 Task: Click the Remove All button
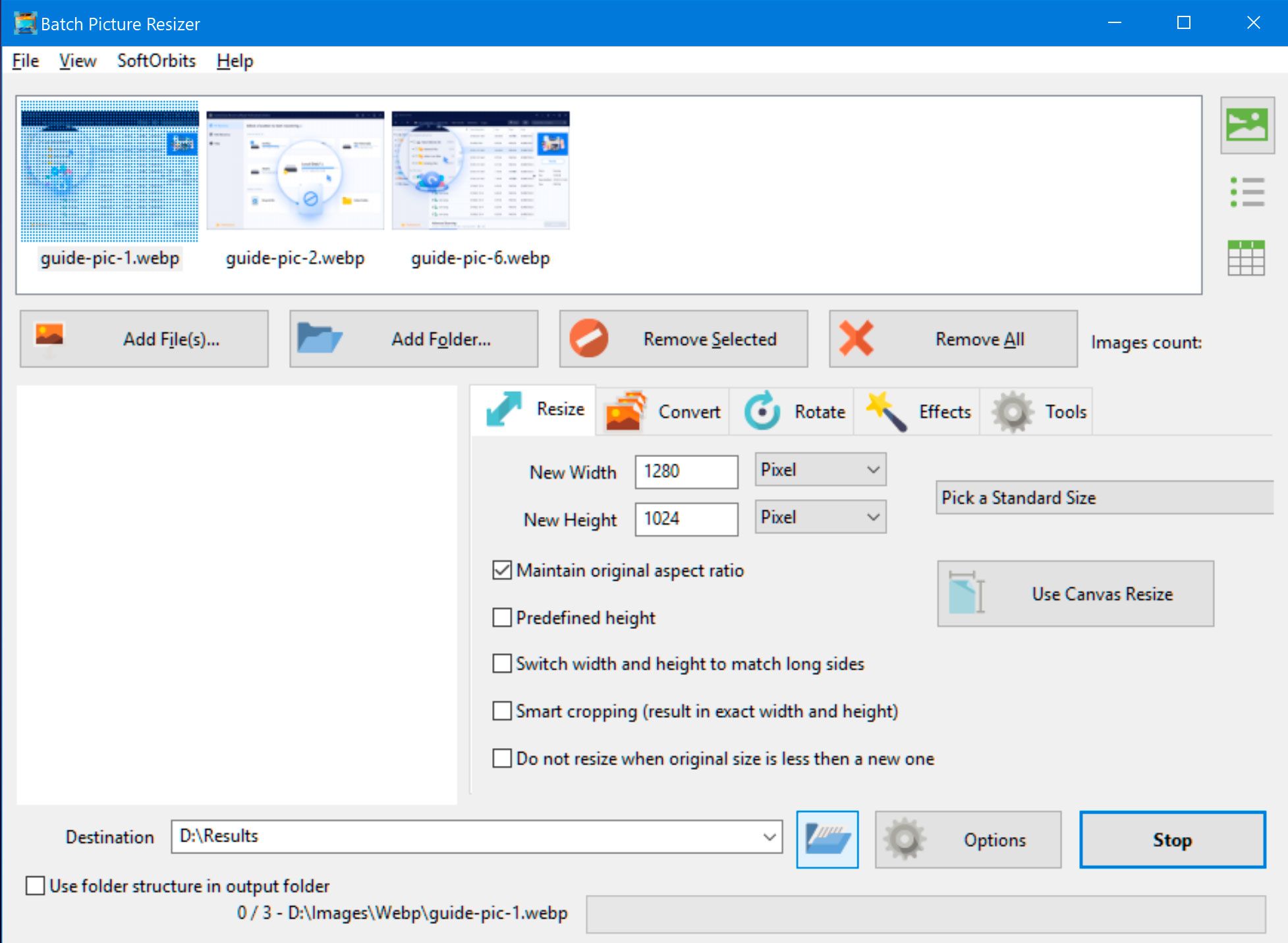coord(953,338)
